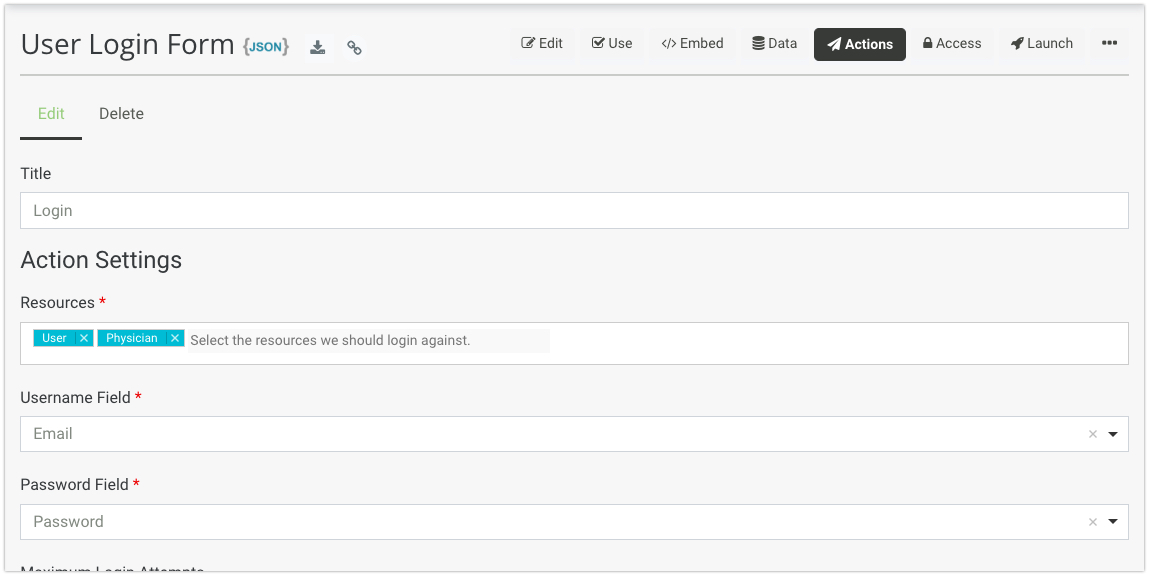The height and width of the screenshot is (576, 1149).
Task: Open the more options ellipsis menu
Action: (x=1109, y=44)
